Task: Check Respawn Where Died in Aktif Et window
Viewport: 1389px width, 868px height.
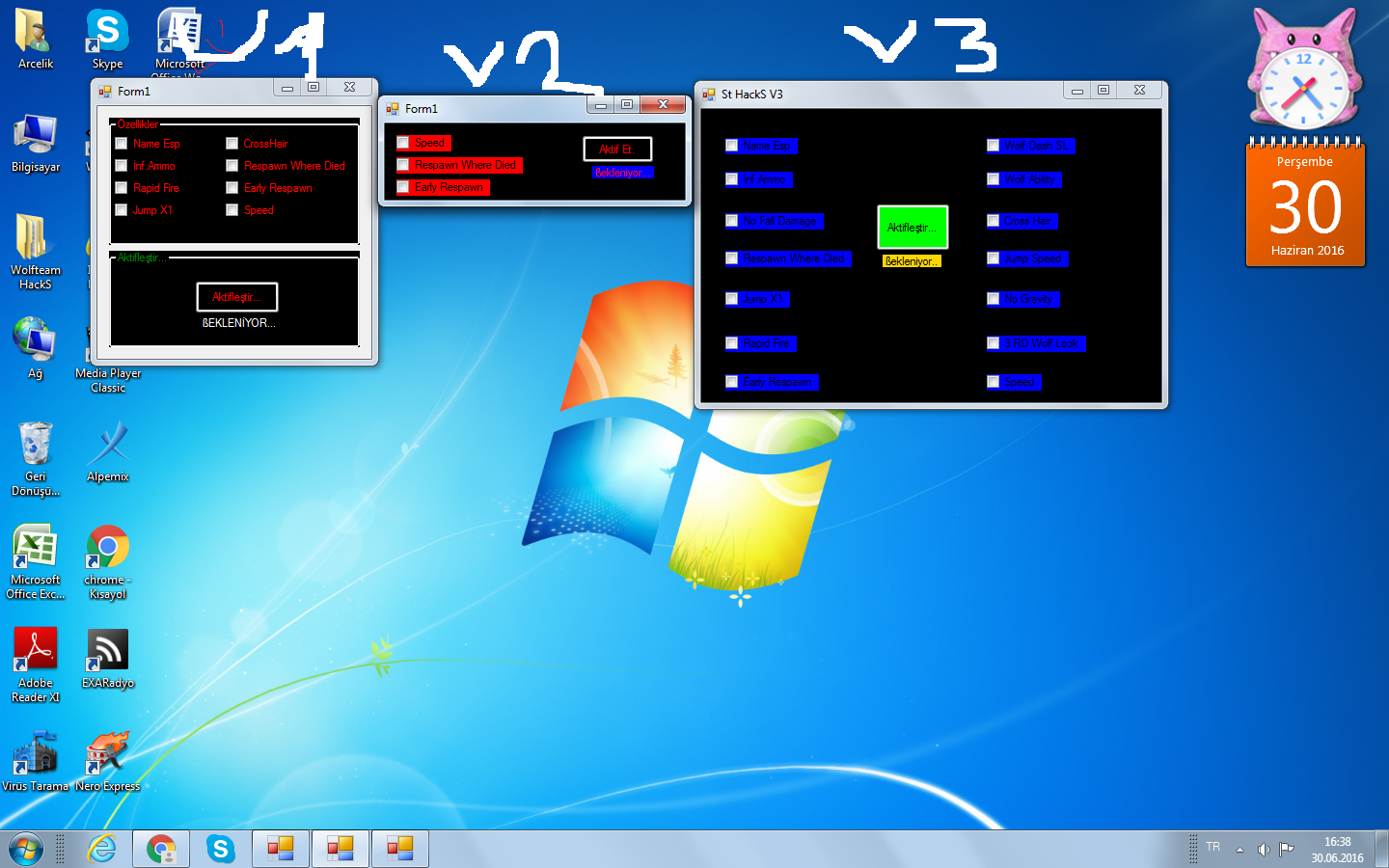Action: click(x=403, y=164)
